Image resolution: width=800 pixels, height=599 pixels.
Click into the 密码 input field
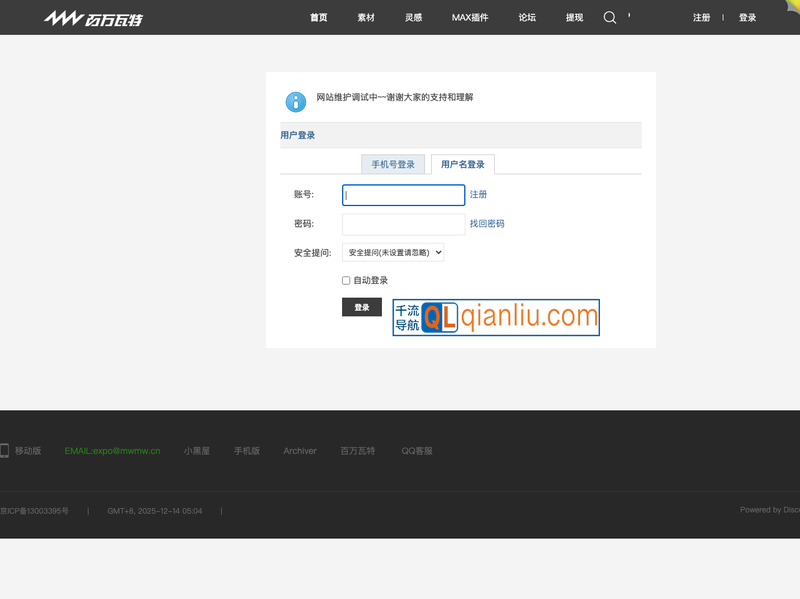click(x=403, y=224)
